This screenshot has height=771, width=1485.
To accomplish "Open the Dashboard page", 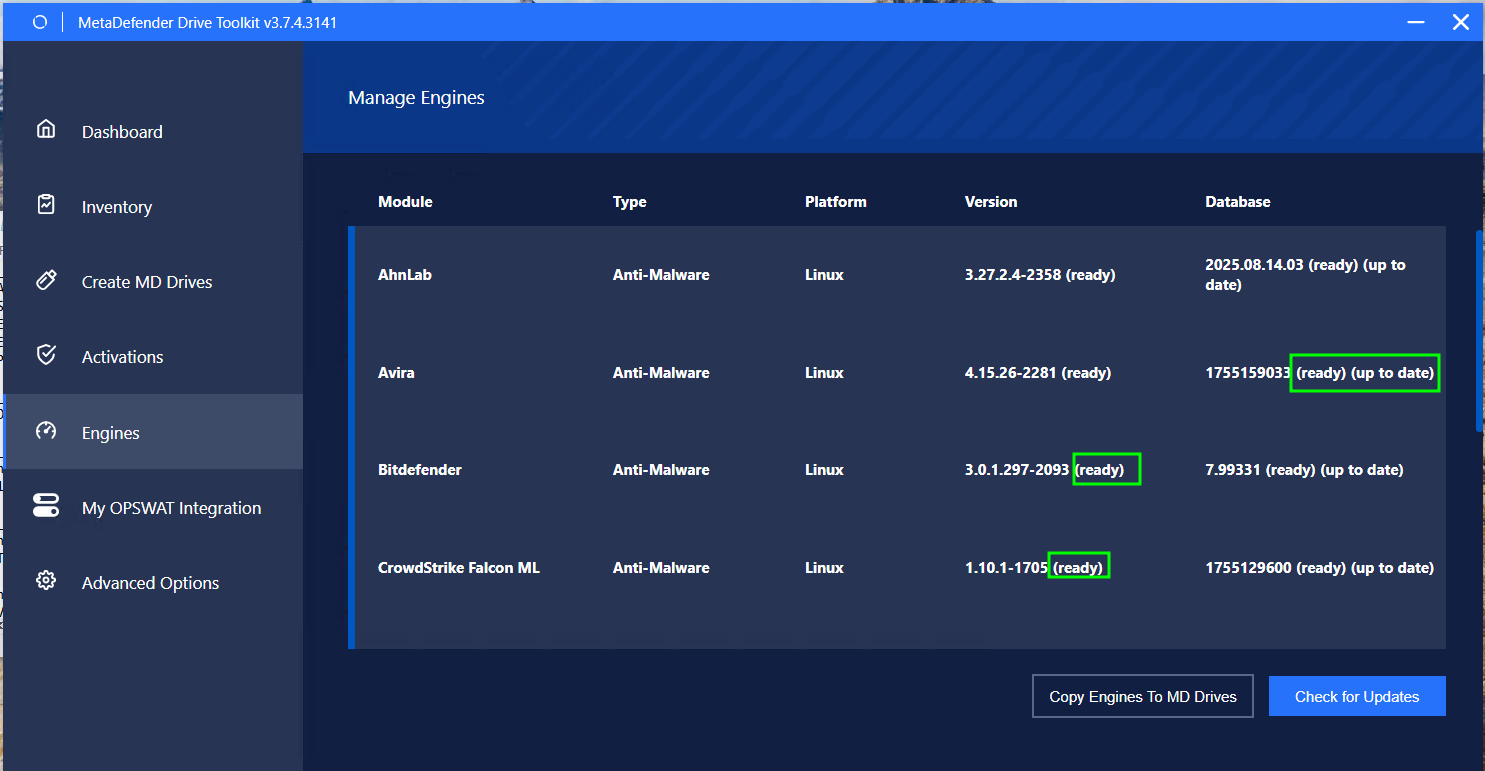I will click(153, 132).
